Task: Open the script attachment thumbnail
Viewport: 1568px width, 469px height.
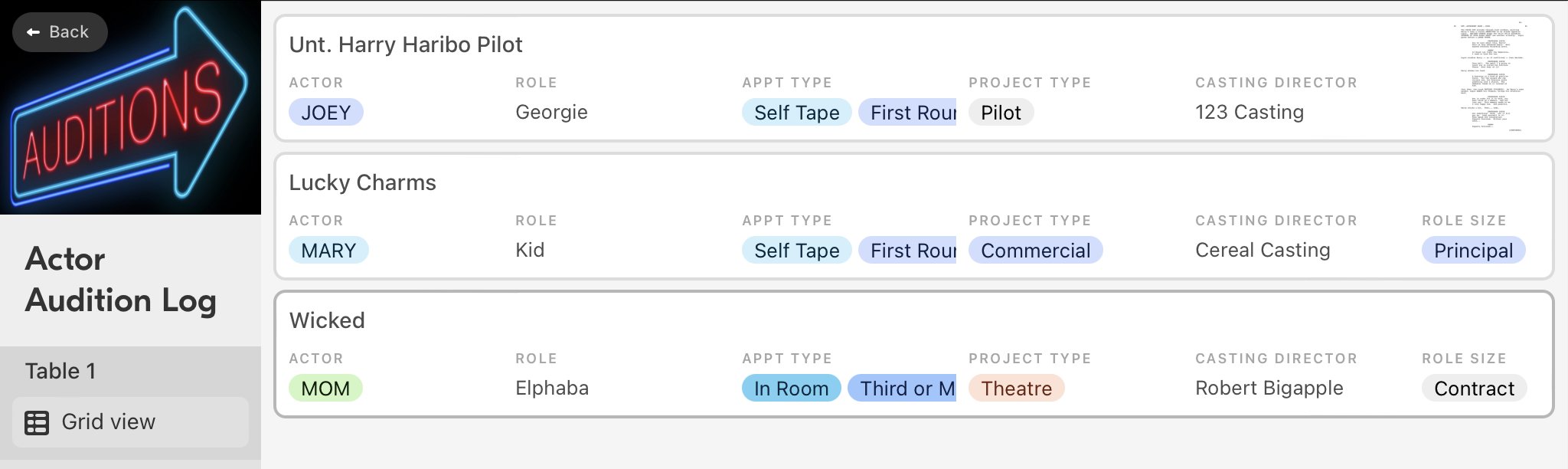Action: click(1491, 77)
